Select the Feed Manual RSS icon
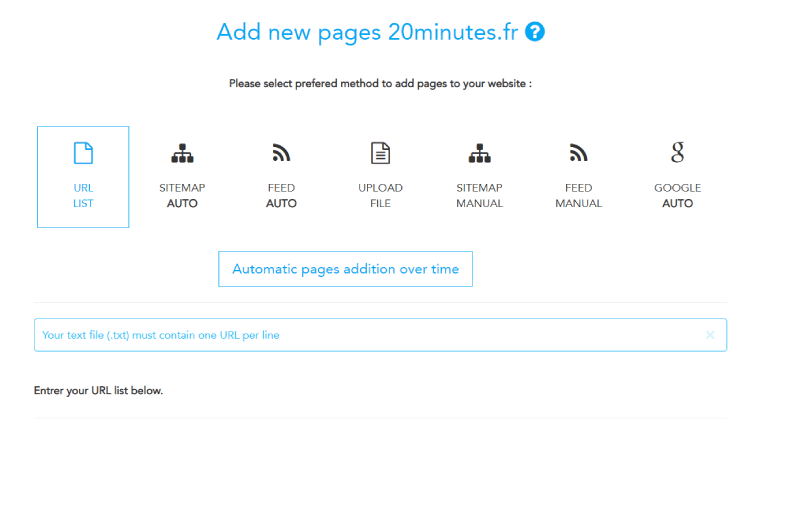This screenshot has height=530, width=800. tap(579, 153)
